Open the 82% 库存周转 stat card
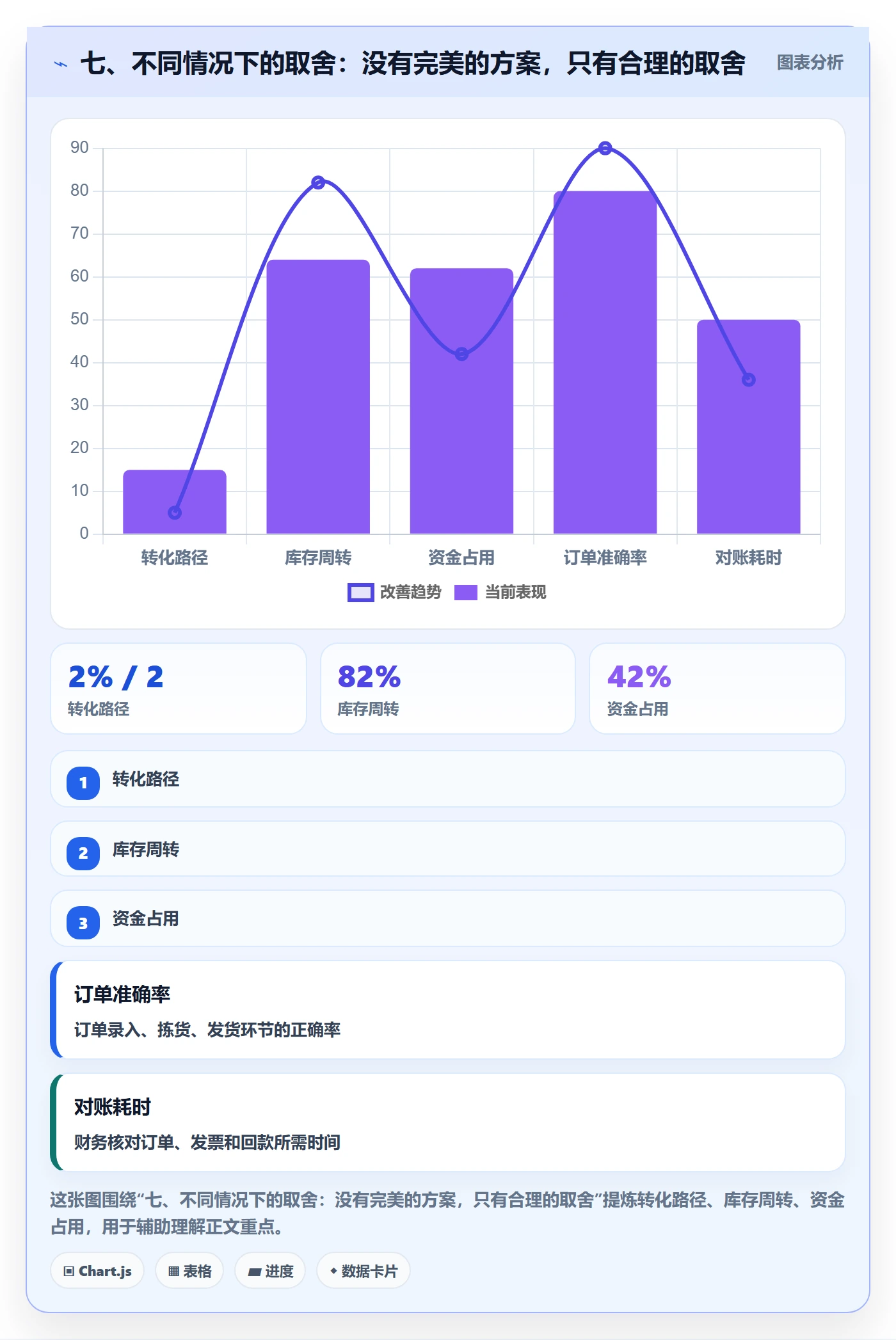896x1340 pixels. coord(448,689)
